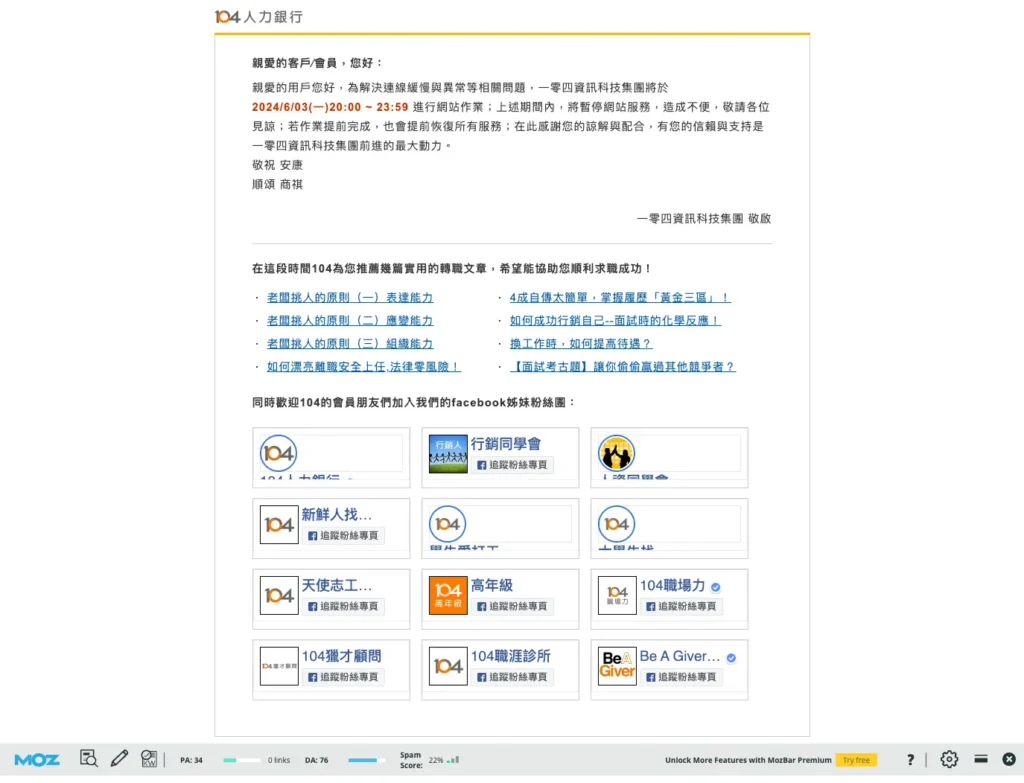Click the Moz logo in the toolbar
Viewport: 1024px width, 783px height.
pos(36,759)
